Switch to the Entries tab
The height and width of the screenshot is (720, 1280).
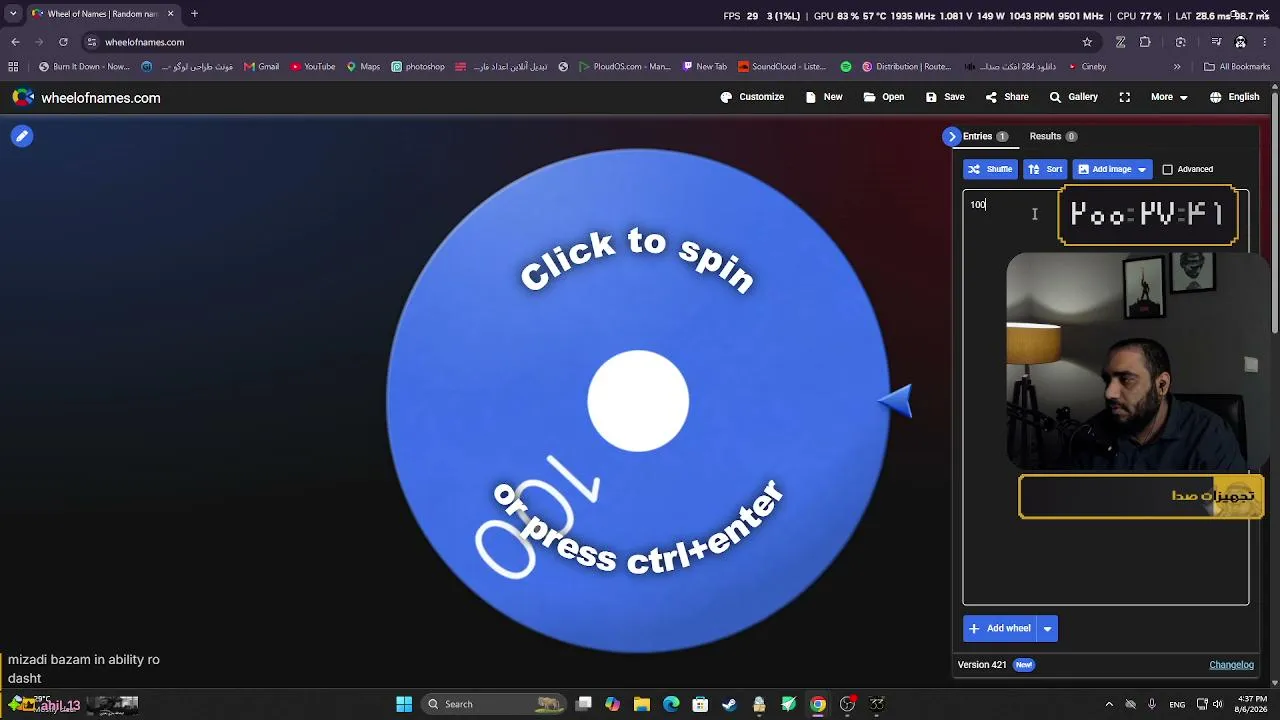point(985,136)
